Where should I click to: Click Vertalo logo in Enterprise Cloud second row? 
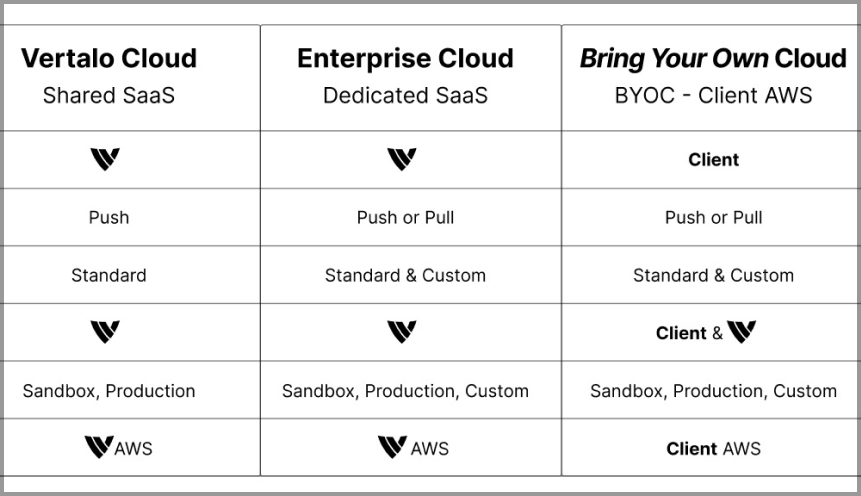click(401, 159)
